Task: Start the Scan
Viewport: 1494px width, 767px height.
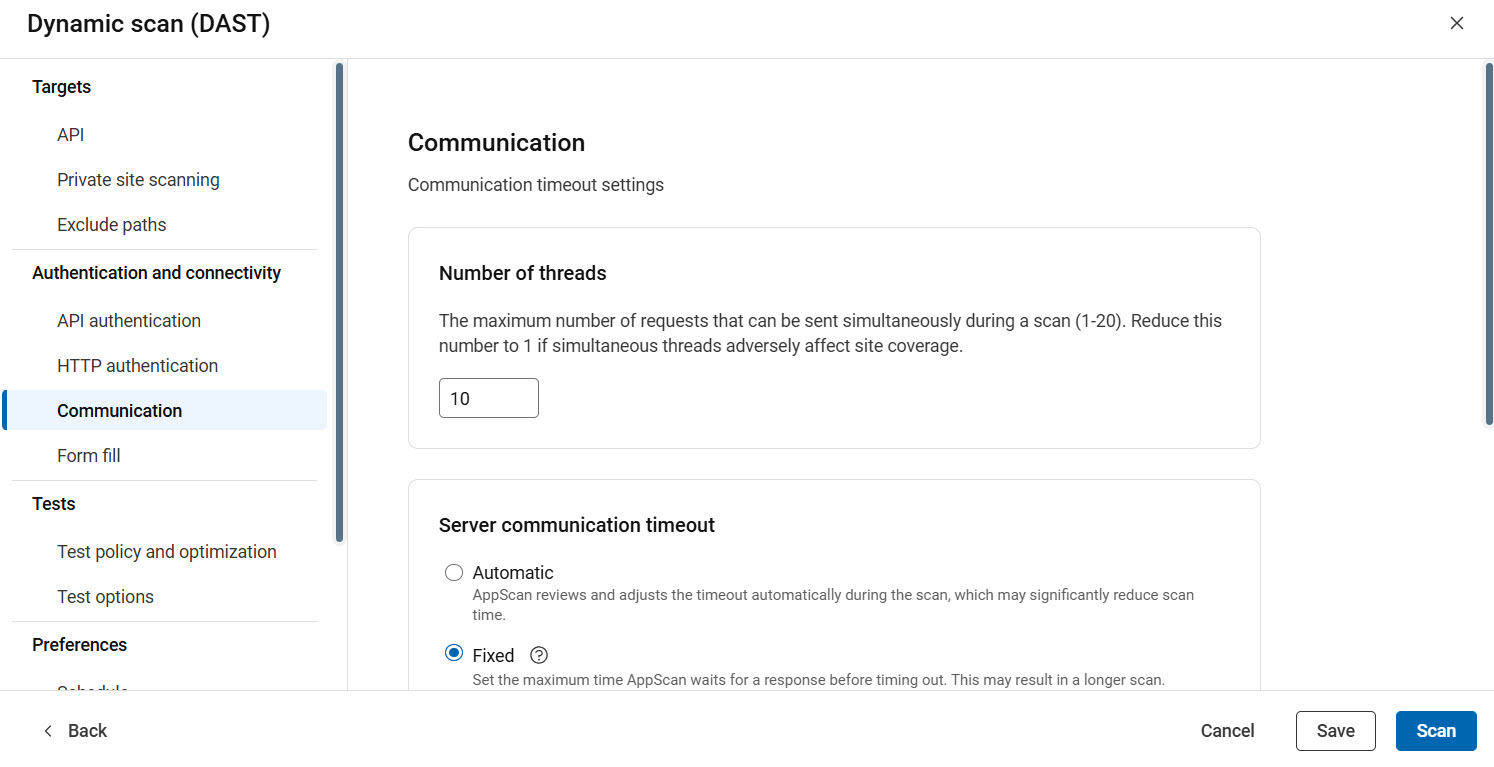Action: (1436, 730)
